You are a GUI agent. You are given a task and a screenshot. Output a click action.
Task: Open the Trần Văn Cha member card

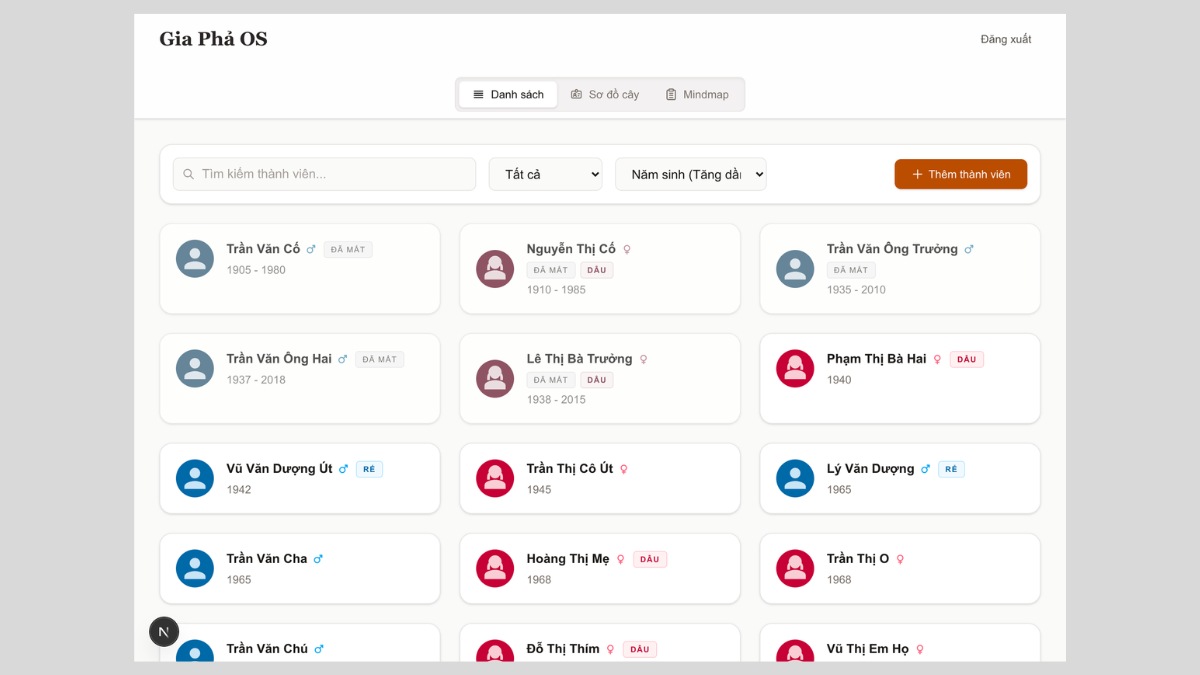point(300,569)
